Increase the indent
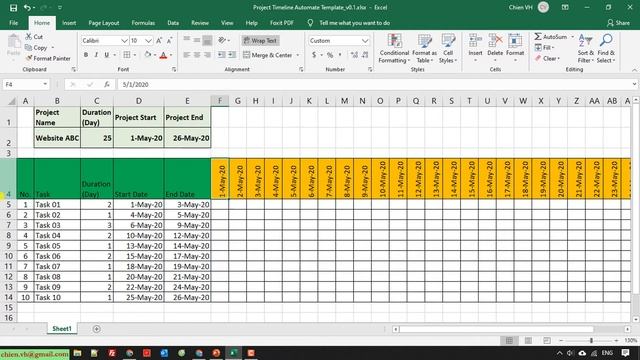Screen dimensions: 640x360 232,55
